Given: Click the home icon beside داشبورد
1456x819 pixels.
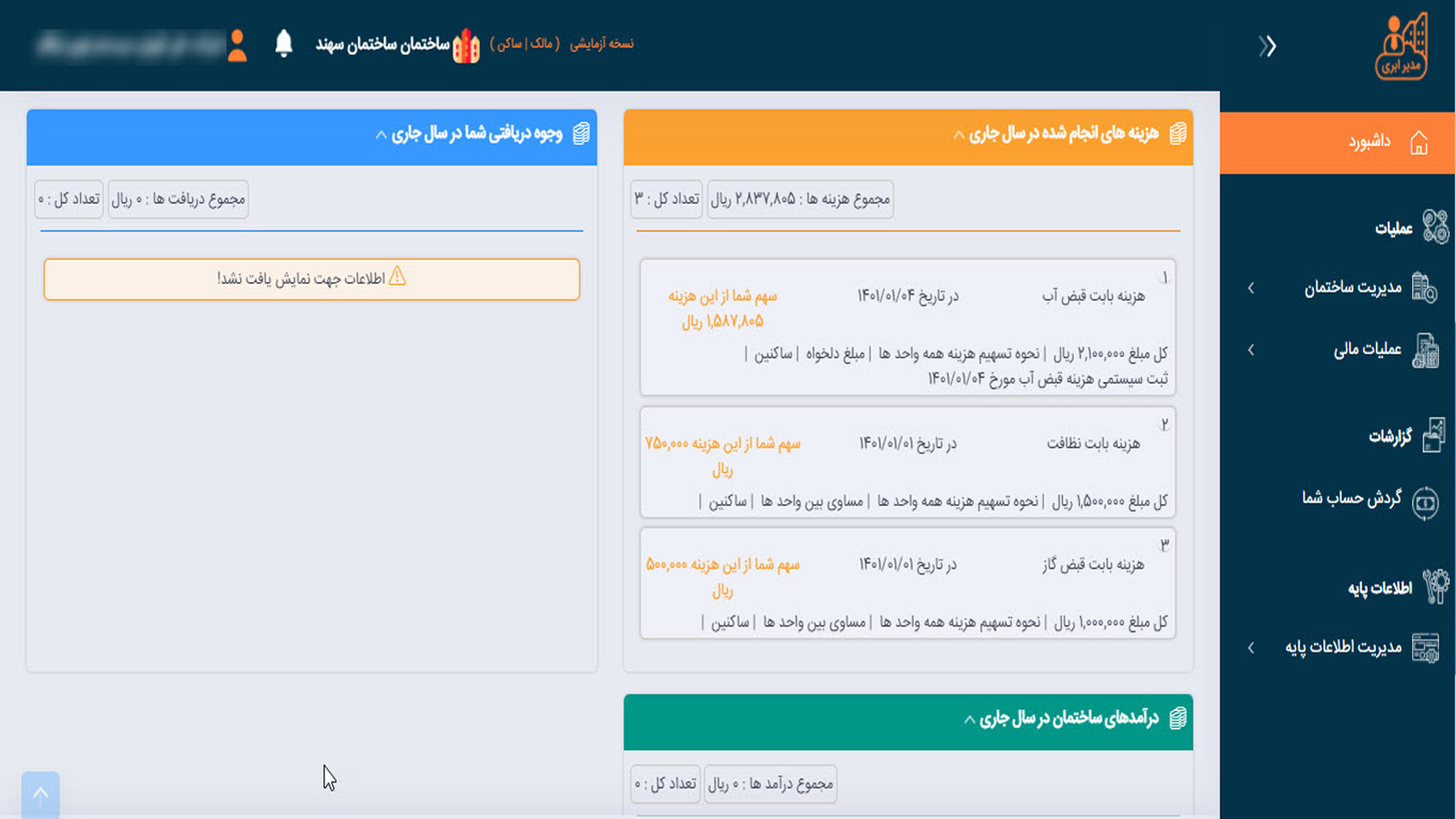Looking at the screenshot, I should click(x=1419, y=143).
